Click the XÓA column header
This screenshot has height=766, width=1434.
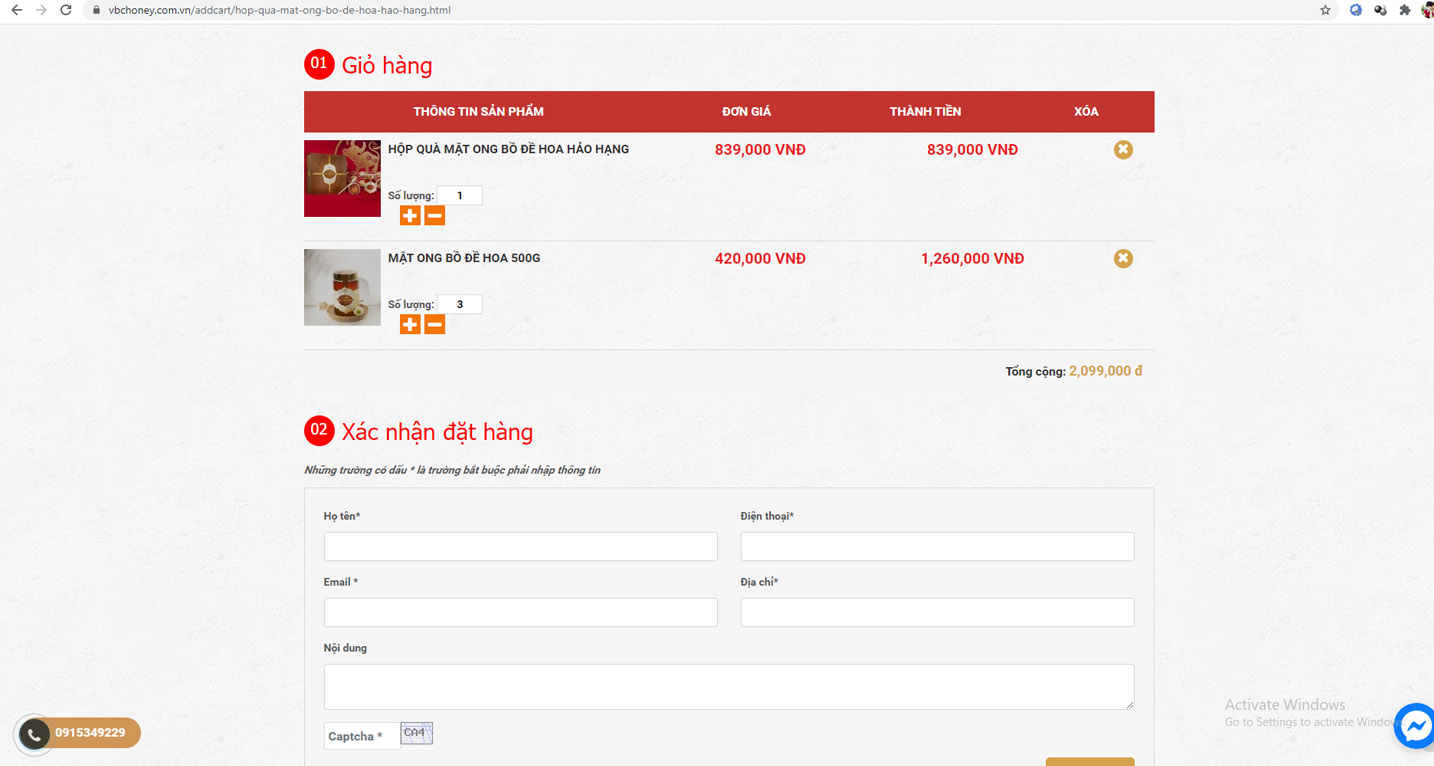click(x=1086, y=111)
